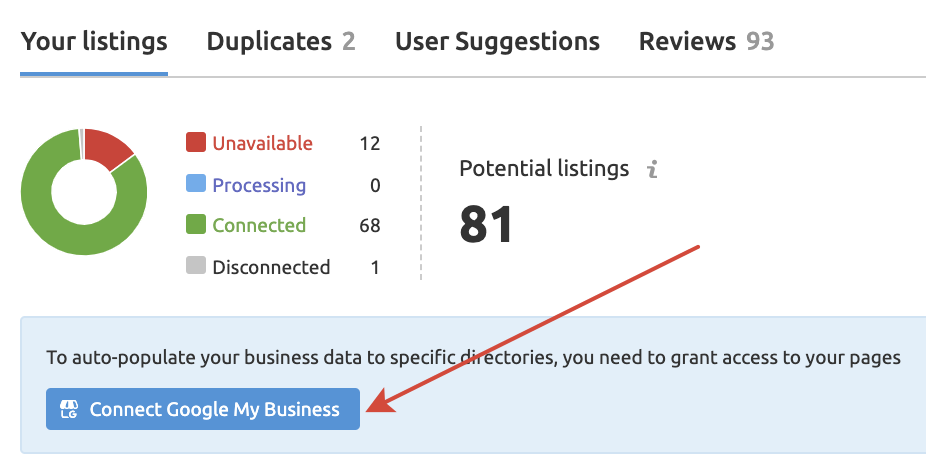Screen dimensions: 926x464
Task: Click the green Connected legend swatch
Action: click(196, 225)
